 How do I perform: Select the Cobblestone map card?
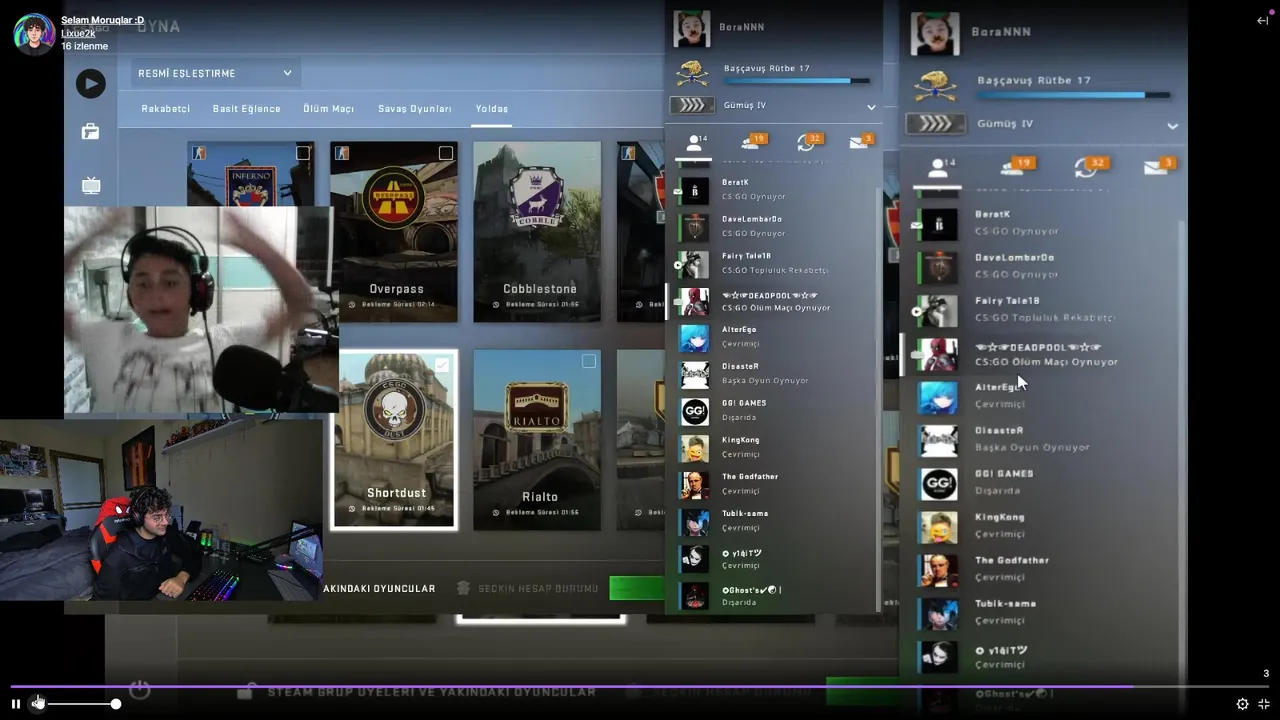pos(537,232)
